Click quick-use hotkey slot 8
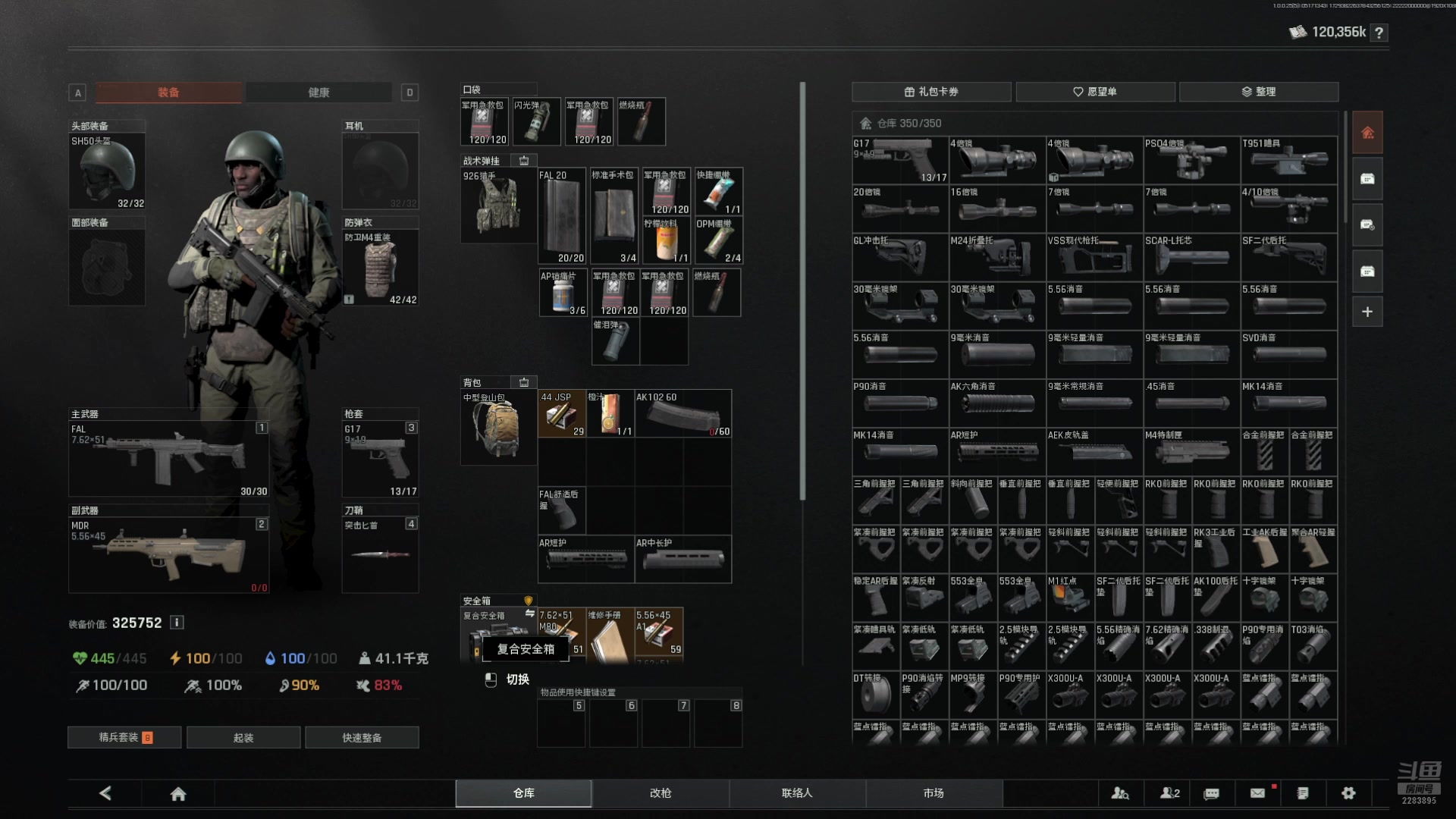The width and height of the screenshot is (1456, 819). (718, 723)
